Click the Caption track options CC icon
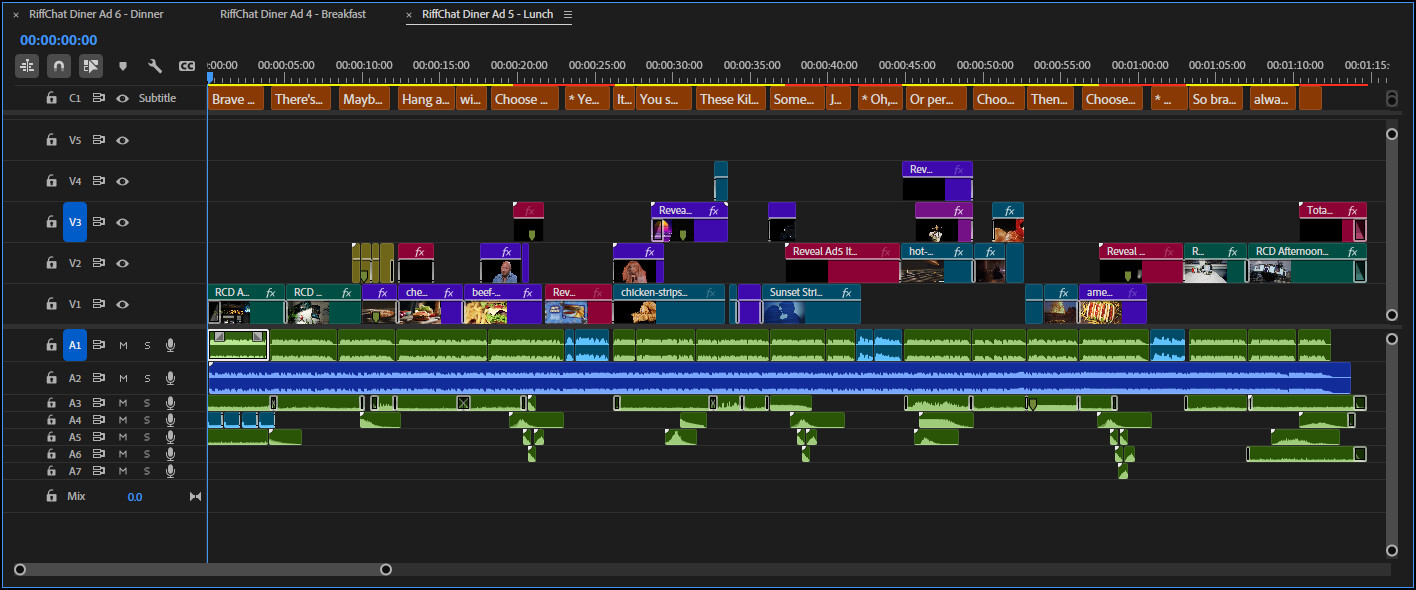The width and height of the screenshot is (1416, 590). [187, 66]
